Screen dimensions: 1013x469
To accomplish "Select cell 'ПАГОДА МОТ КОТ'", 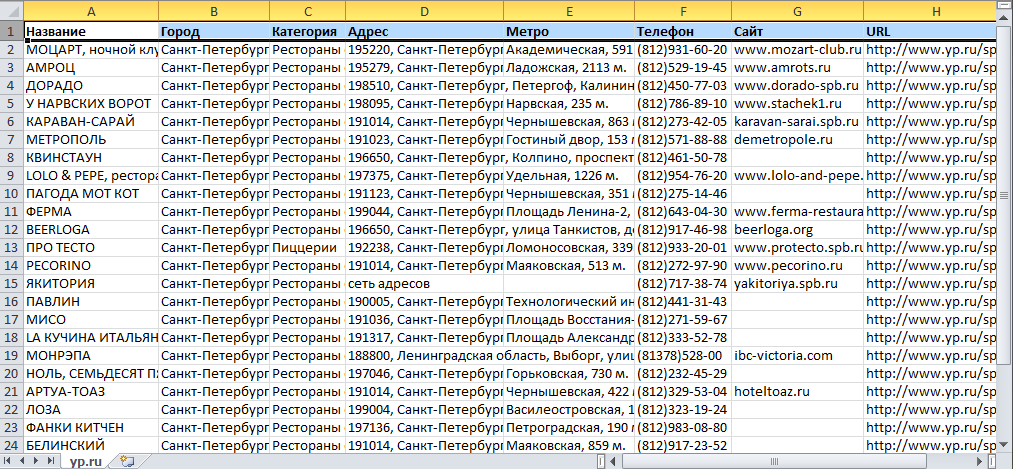I will pyautogui.click(x=91, y=194).
